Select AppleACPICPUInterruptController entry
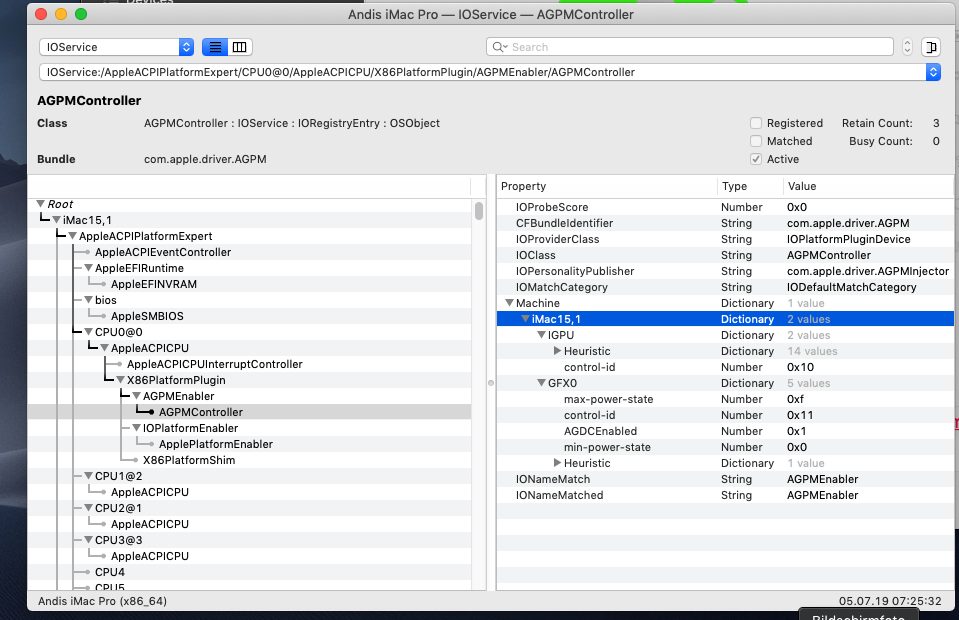This screenshot has height=620, width=959. tap(215, 364)
